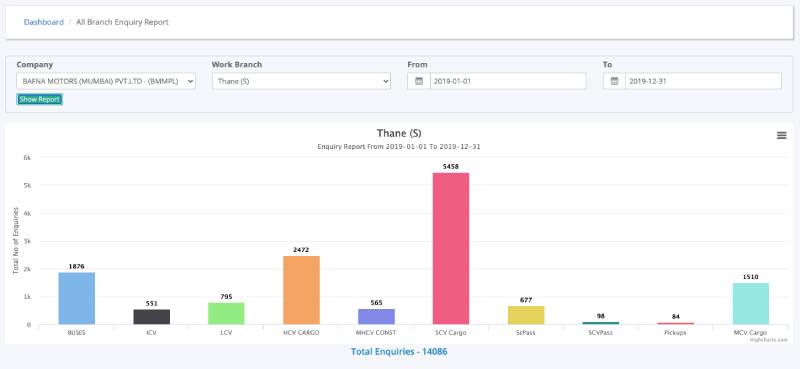Click the ScPass axis label
This screenshot has width=800, height=369.
[526, 332]
